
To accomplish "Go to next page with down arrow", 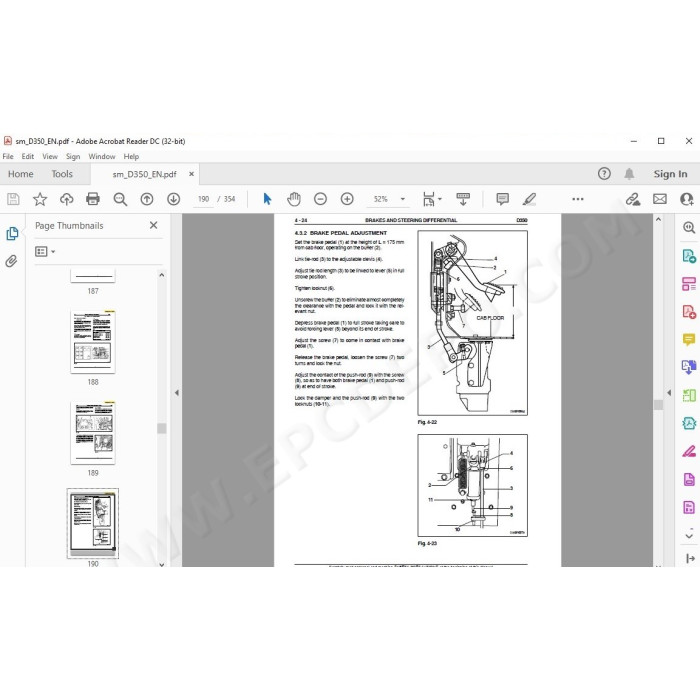I will click(x=173, y=199).
